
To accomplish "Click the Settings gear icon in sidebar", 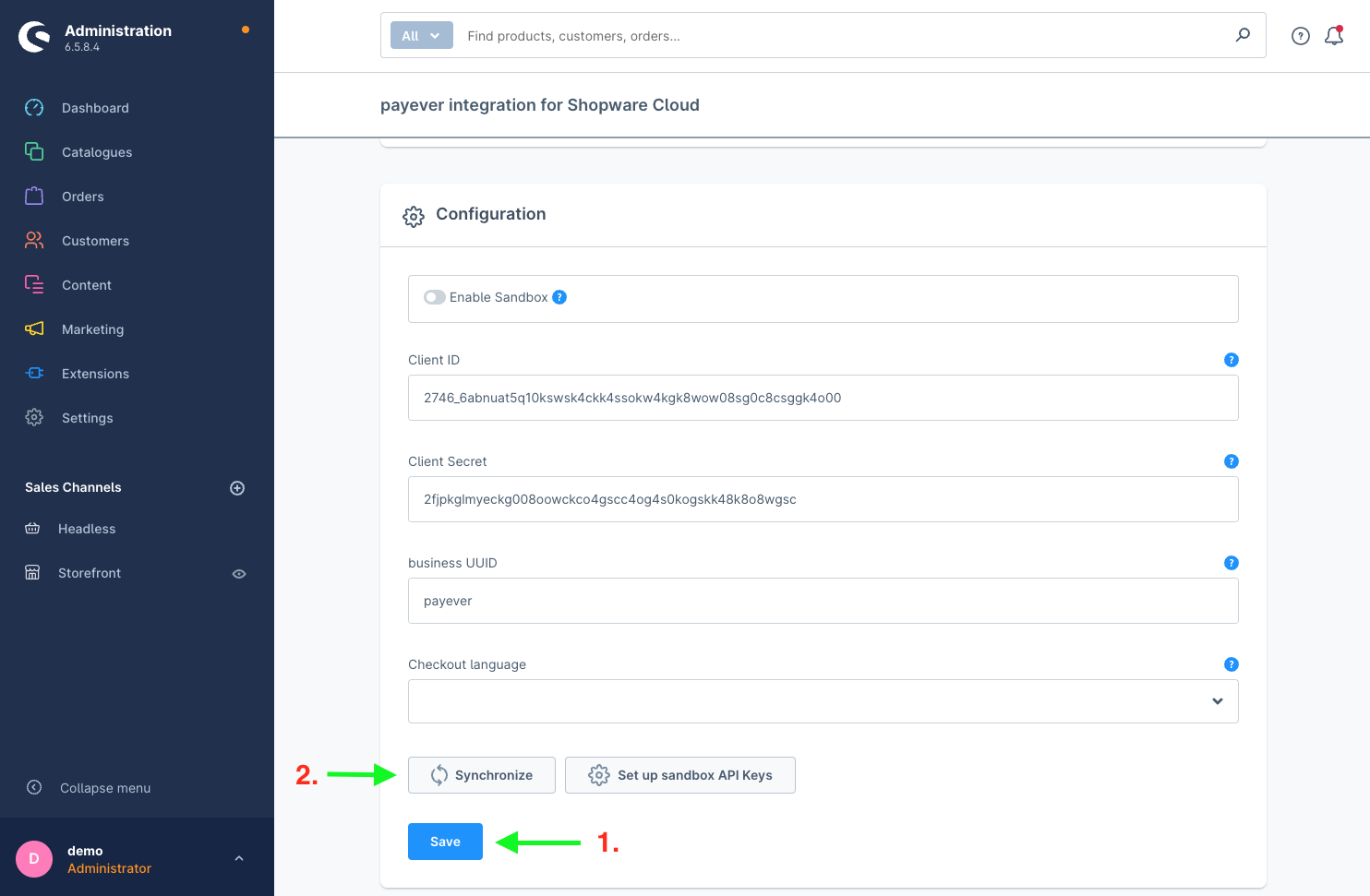I will 34,417.
